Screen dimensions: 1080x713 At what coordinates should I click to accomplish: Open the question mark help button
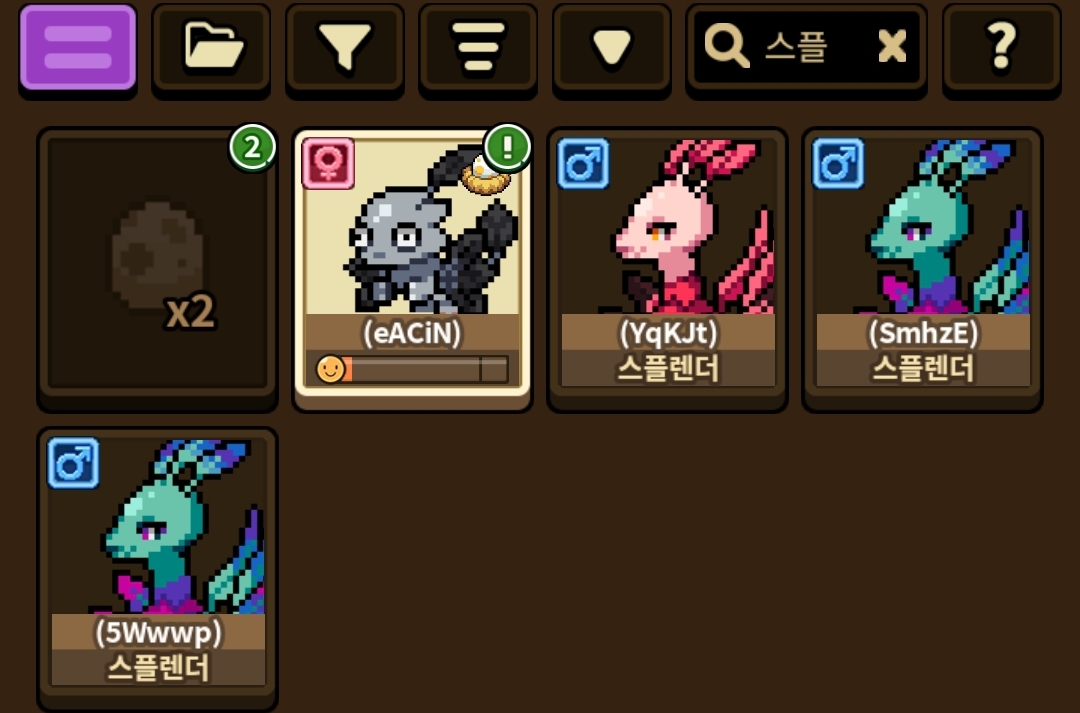click(x=1001, y=48)
